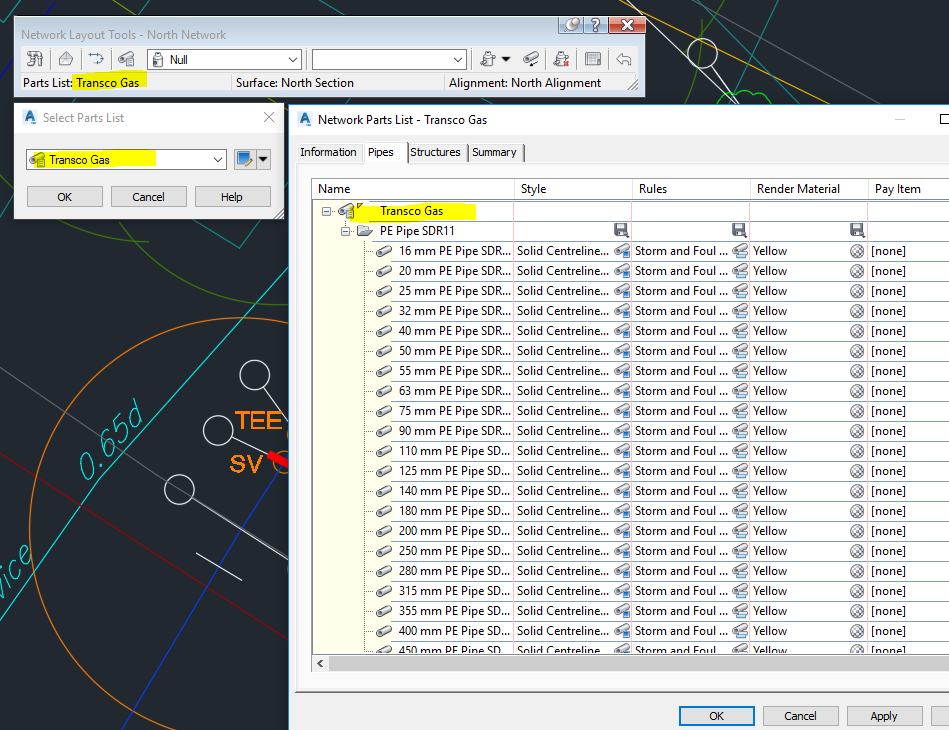
Task: Select the 110 mm PE Pipe row
Action: (x=630, y=451)
